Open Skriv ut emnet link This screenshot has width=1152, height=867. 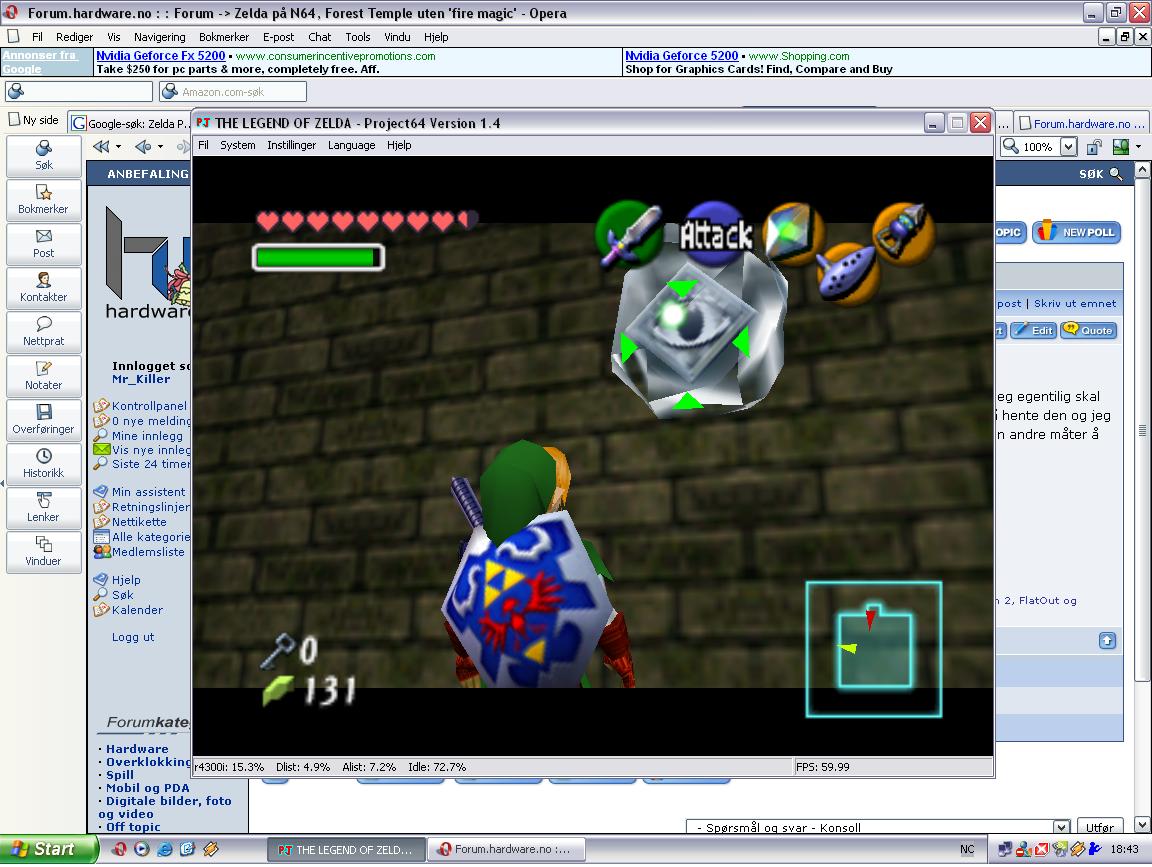[1075, 303]
